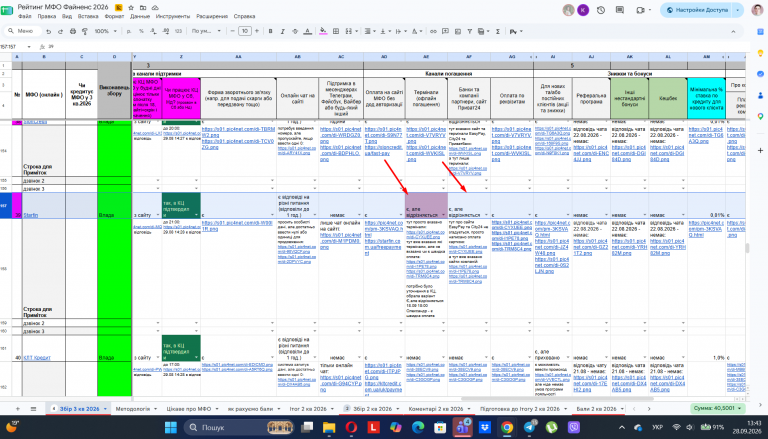Apply percent format
The image size is (768, 439).
[141, 31]
